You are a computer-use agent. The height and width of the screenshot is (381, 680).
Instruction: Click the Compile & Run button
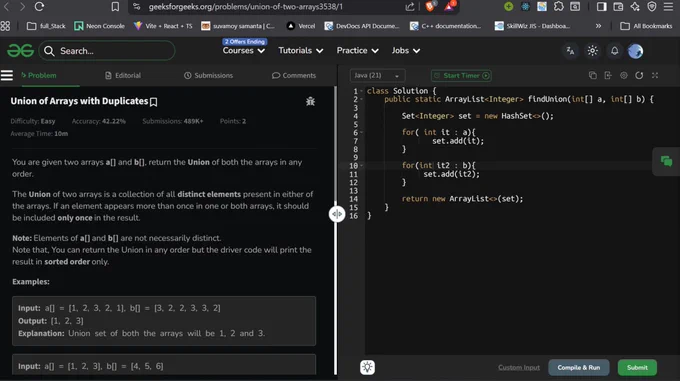[x=579, y=368]
